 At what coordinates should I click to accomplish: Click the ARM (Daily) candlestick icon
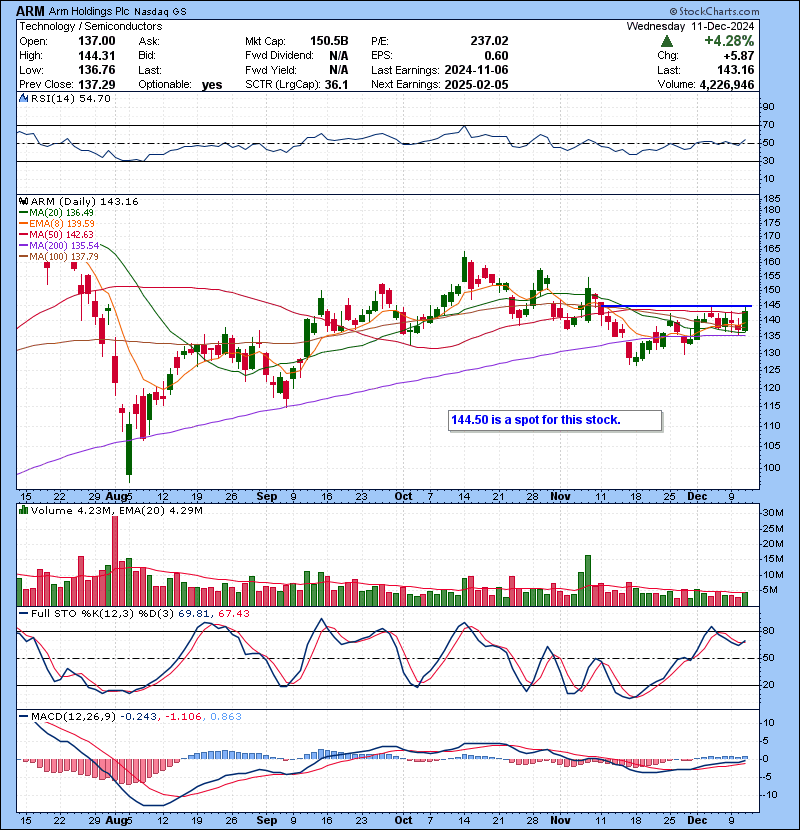click(x=23, y=201)
